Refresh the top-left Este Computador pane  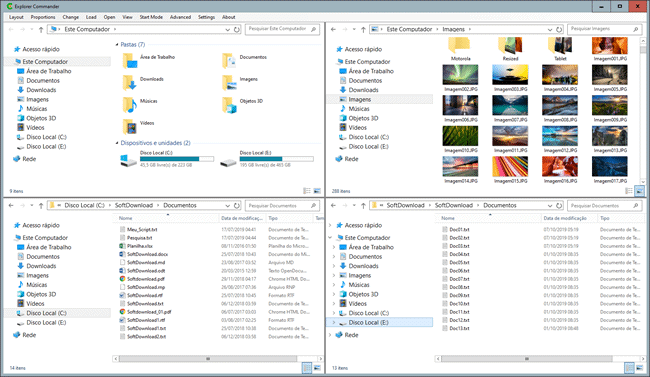coord(237,29)
